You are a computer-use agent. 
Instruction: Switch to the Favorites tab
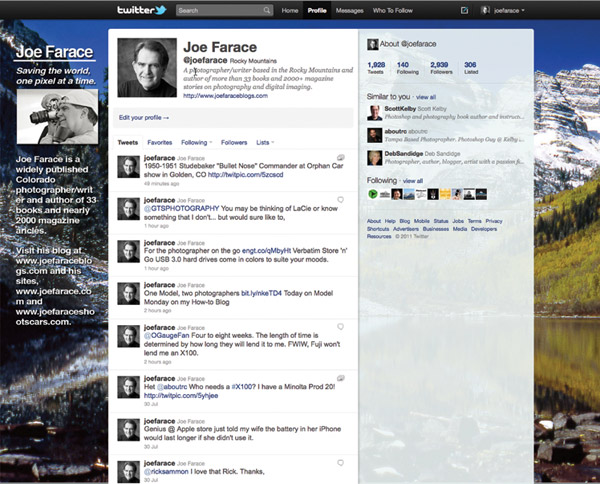click(x=160, y=142)
